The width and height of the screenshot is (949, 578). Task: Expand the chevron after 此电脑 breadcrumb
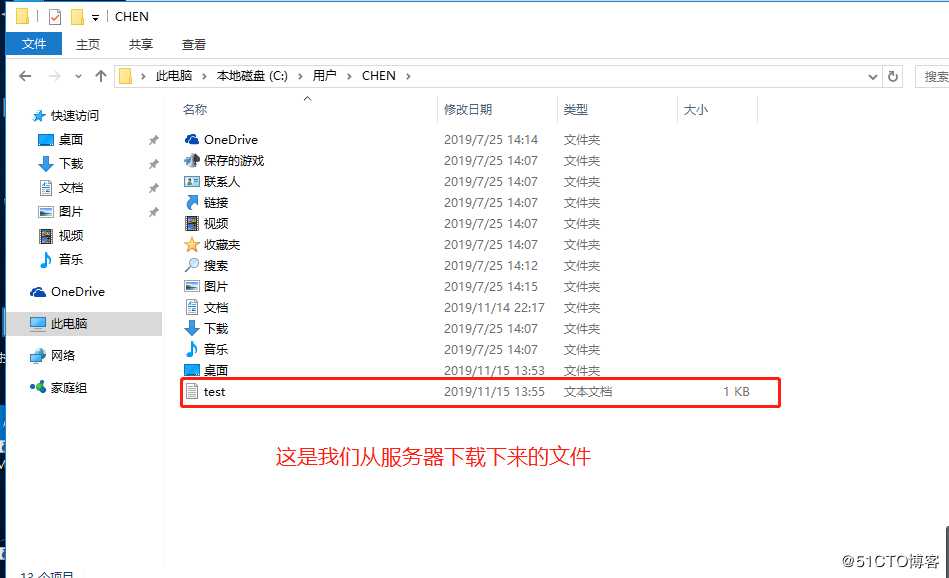click(x=204, y=76)
